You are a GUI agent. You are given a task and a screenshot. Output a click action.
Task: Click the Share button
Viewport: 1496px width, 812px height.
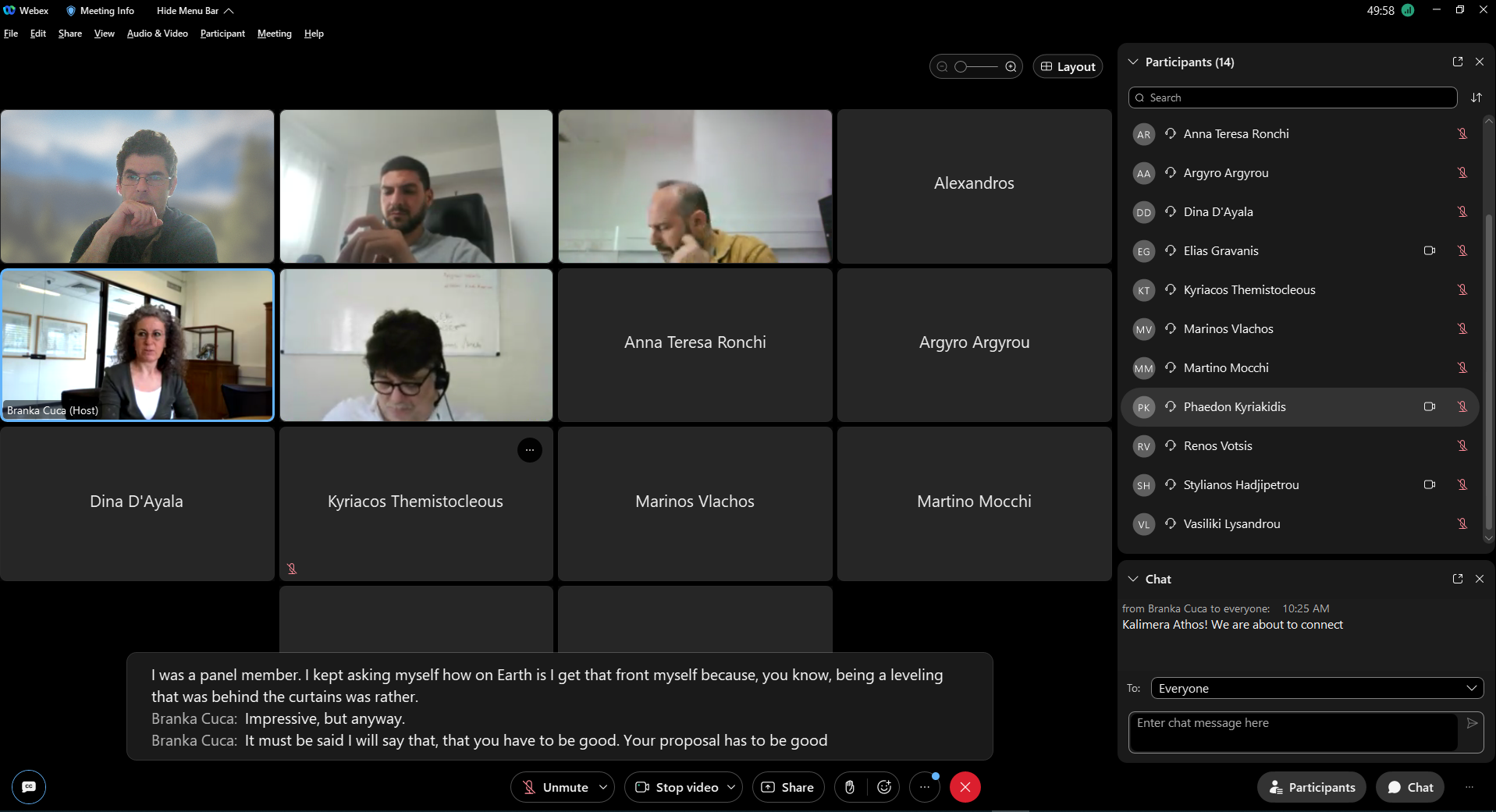tap(787, 787)
